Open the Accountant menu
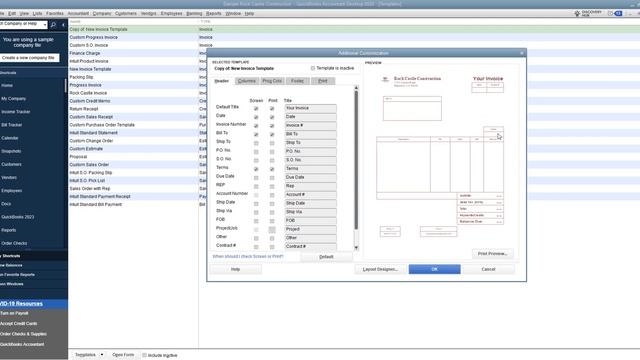The image size is (640, 360). click(x=78, y=13)
